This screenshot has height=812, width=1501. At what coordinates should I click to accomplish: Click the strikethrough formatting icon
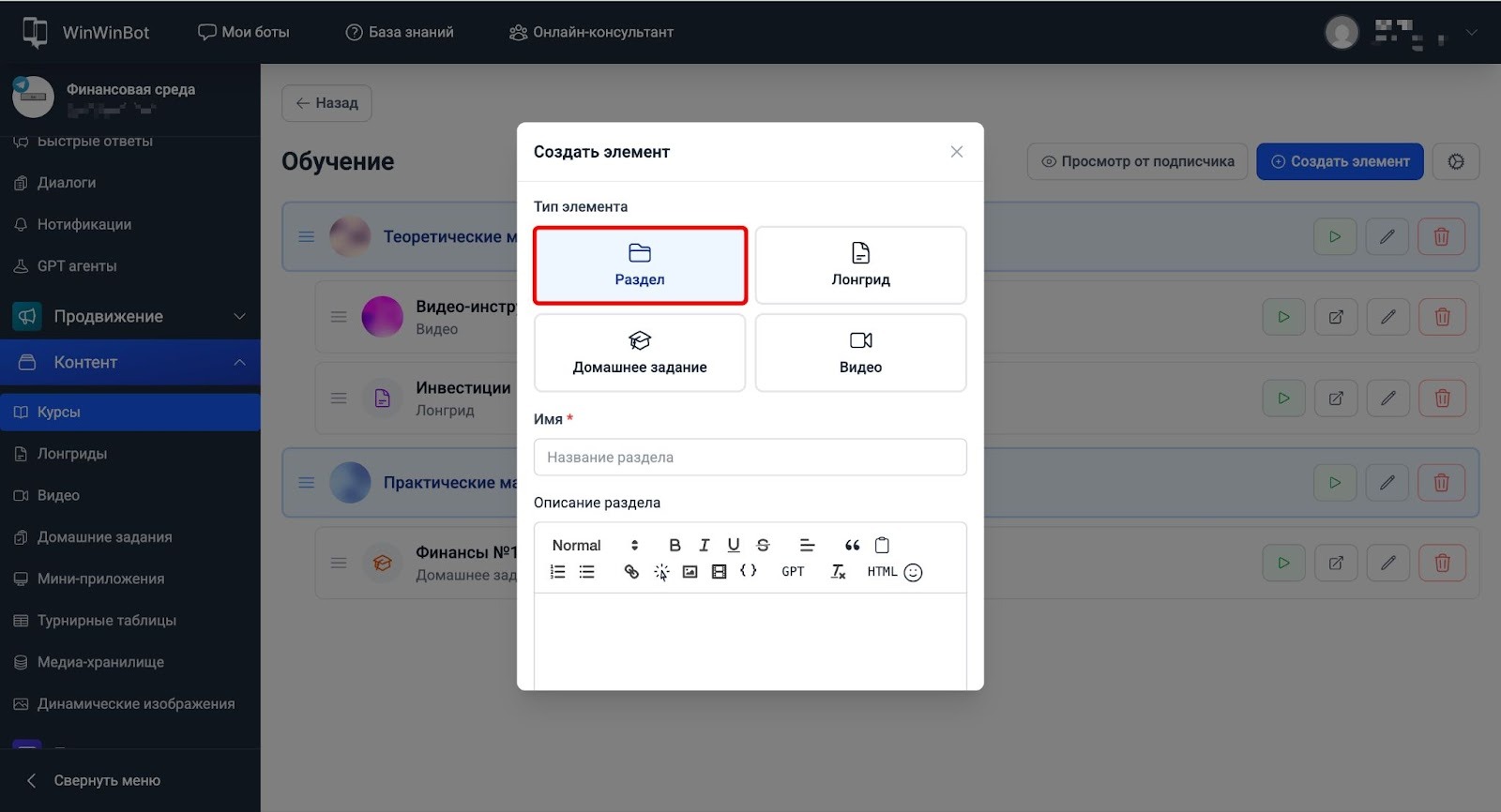[763, 545]
